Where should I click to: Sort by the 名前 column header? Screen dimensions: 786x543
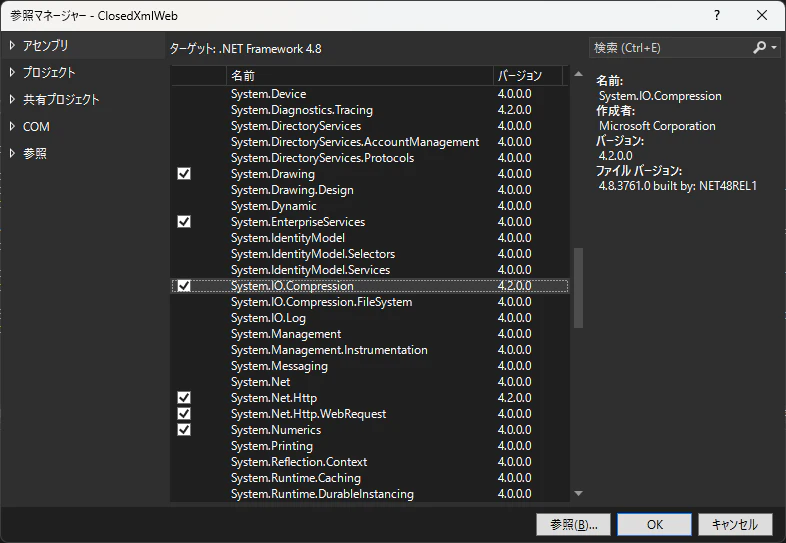pyautogui.click(x=360, y=76)
